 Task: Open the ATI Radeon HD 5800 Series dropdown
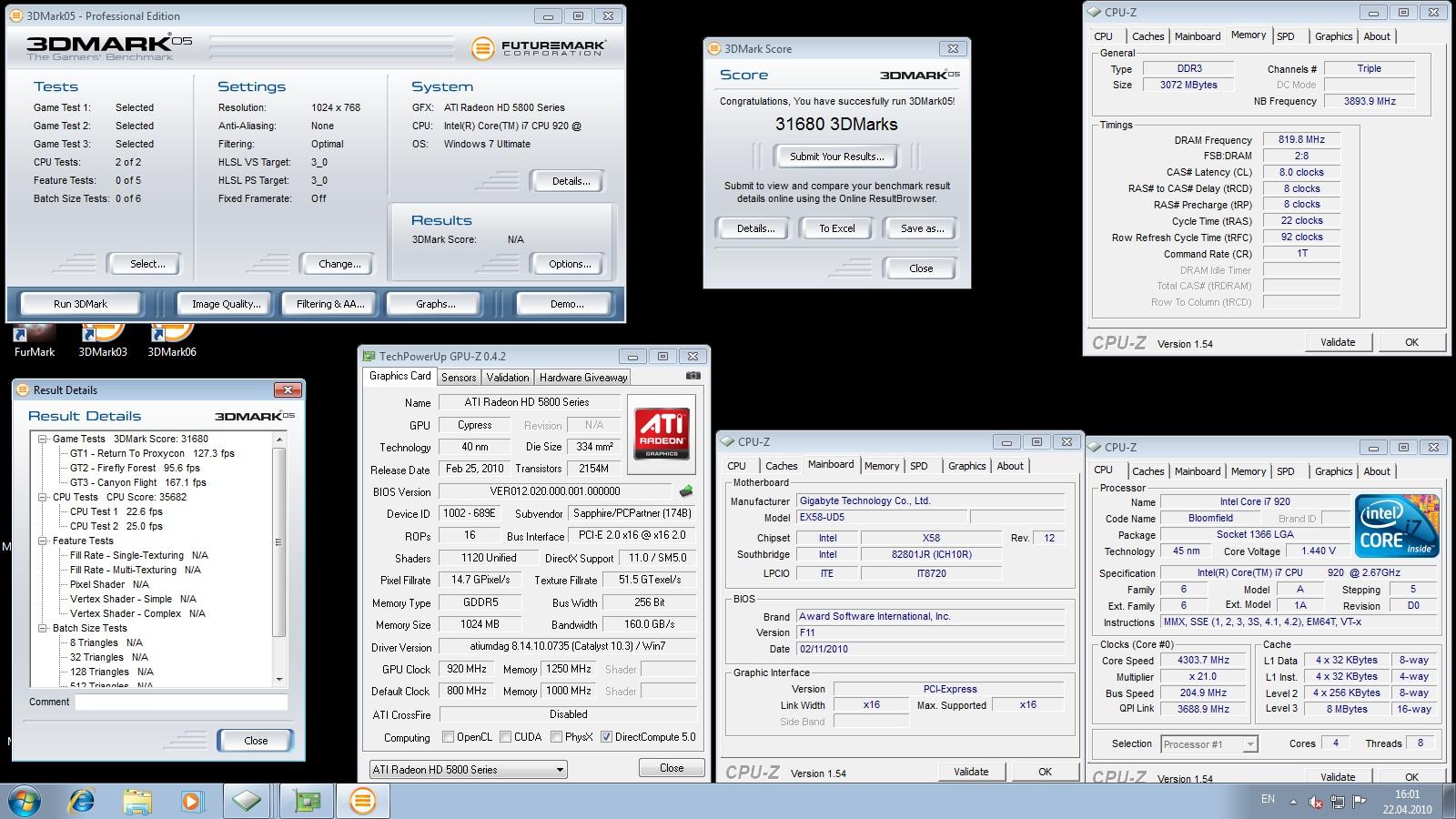pos(468,770)
